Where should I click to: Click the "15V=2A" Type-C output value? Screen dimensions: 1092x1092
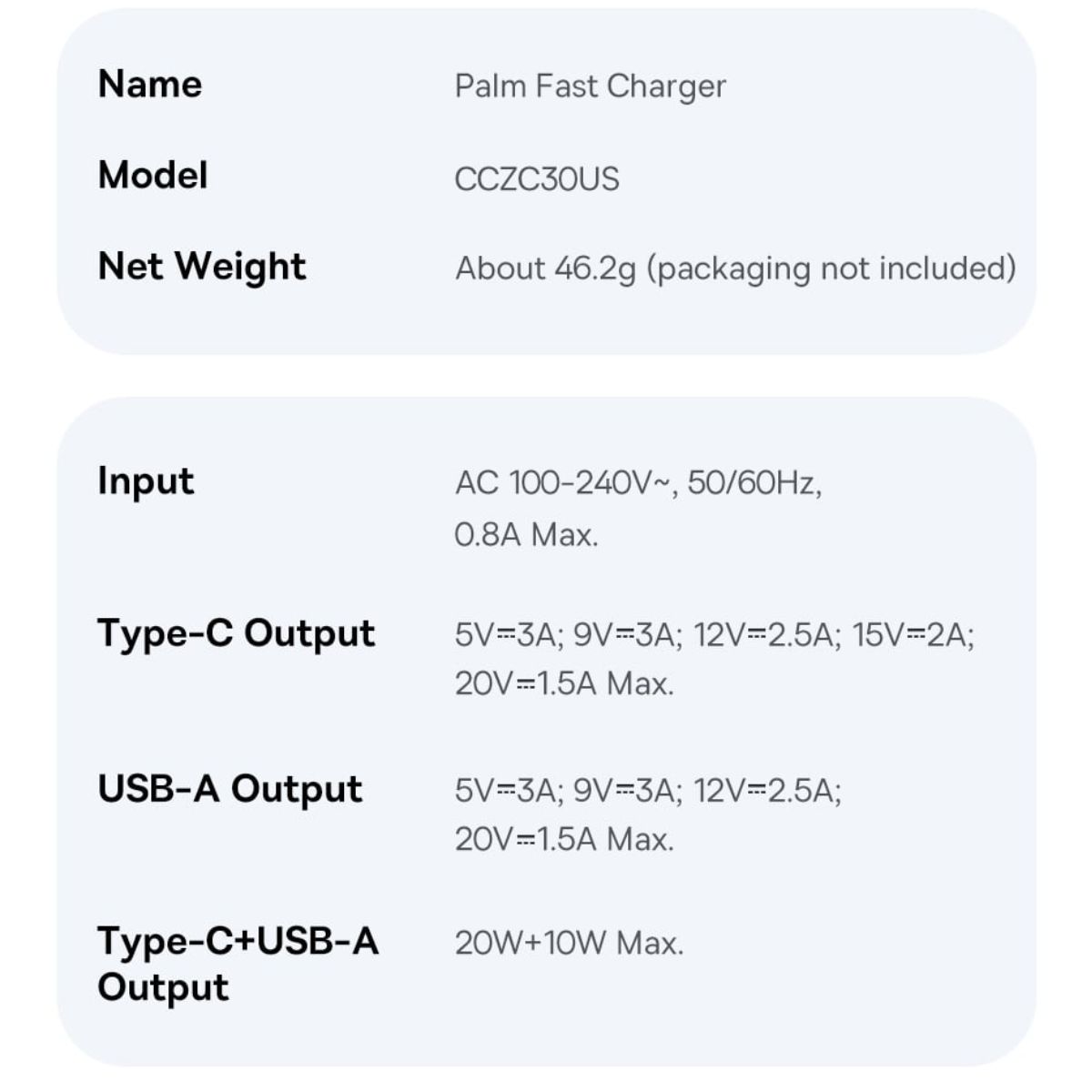912,634
